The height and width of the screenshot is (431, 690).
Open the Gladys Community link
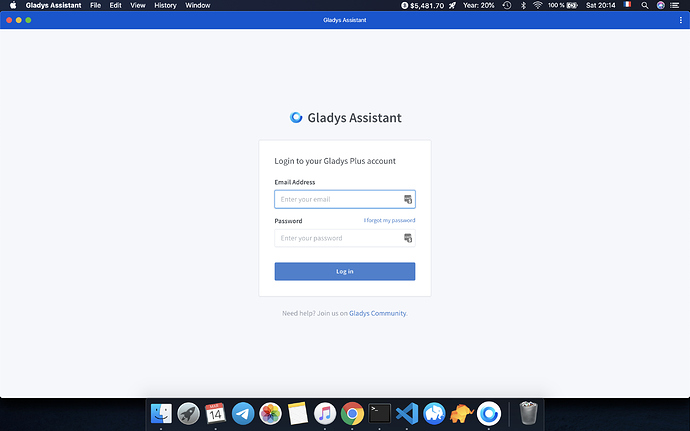[x=378, y=313]
